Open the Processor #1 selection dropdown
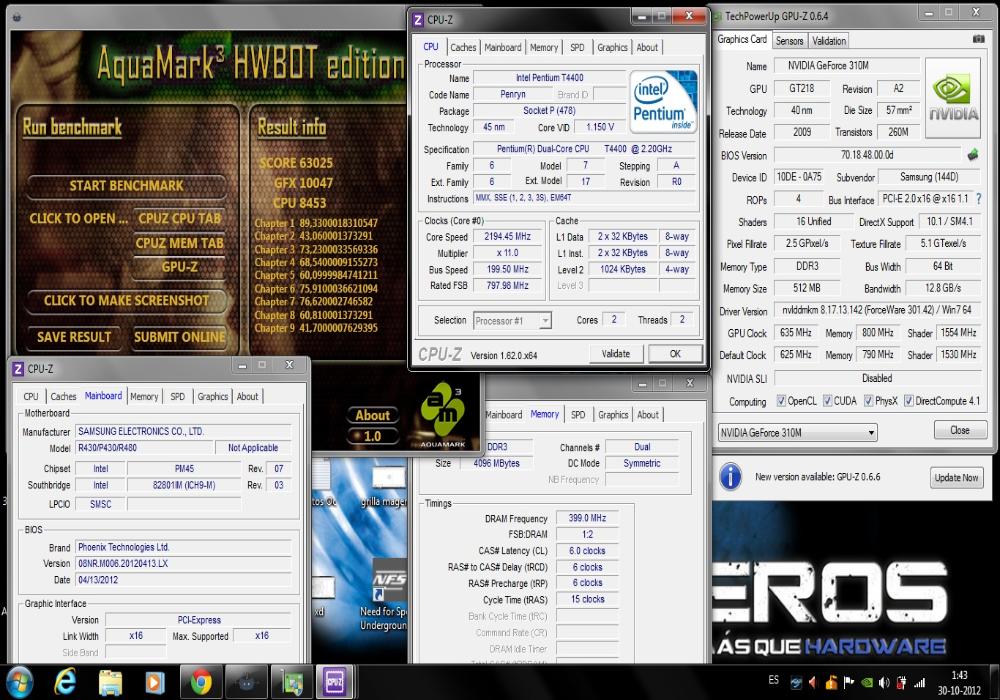The image size is (1000, 700). 512,321
